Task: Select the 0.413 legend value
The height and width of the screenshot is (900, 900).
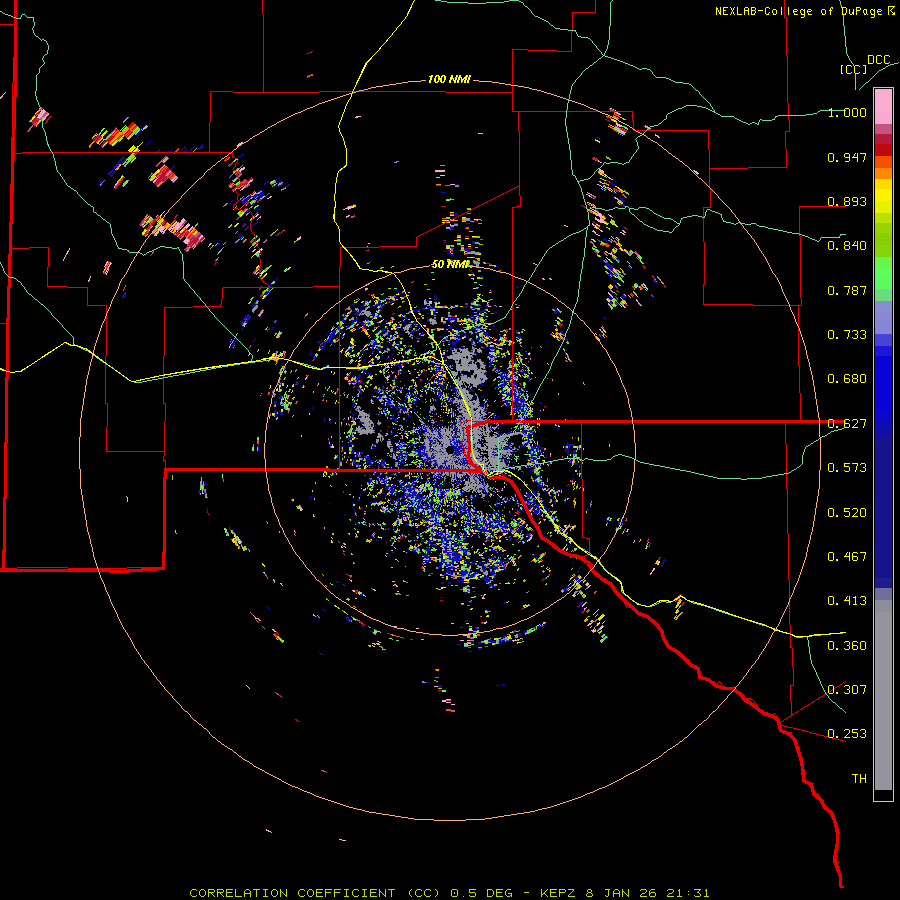Action: [x=847, y=601]
